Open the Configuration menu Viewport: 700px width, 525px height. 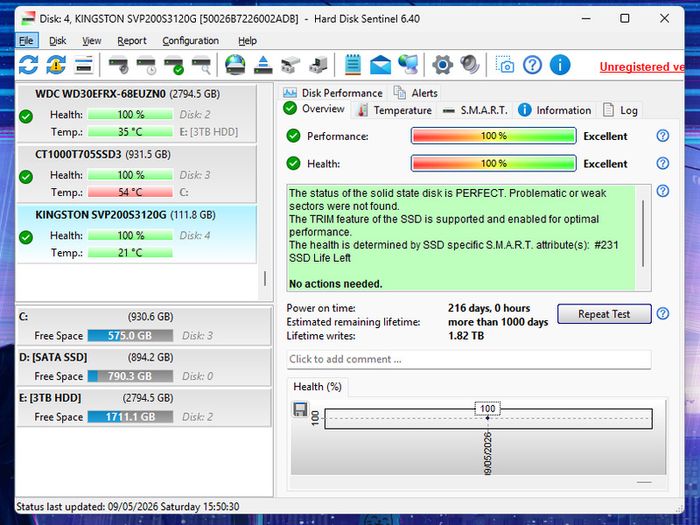[191, 41]
